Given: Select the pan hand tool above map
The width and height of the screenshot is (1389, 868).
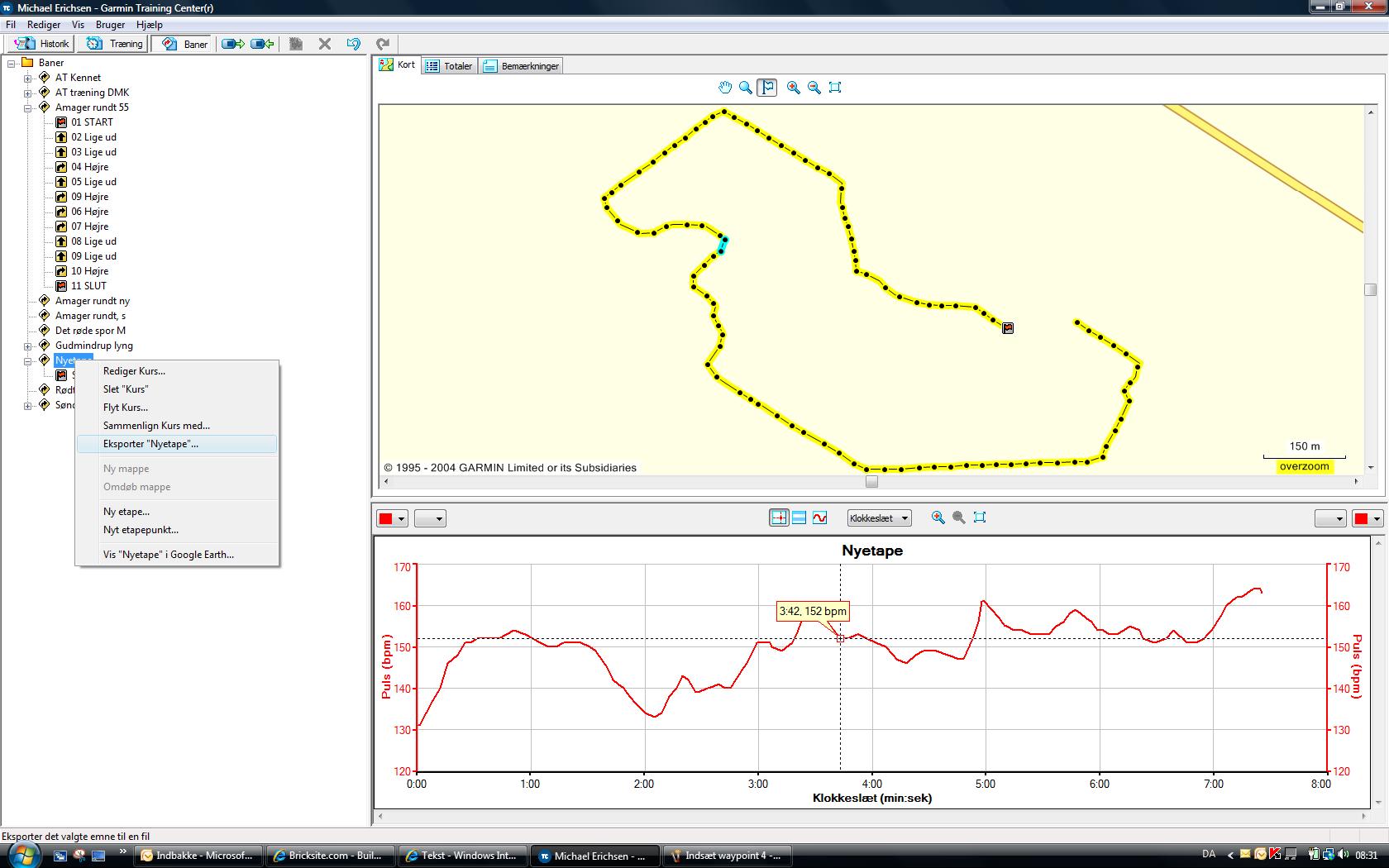Looking at the screenshot, I should coord(725,88).
